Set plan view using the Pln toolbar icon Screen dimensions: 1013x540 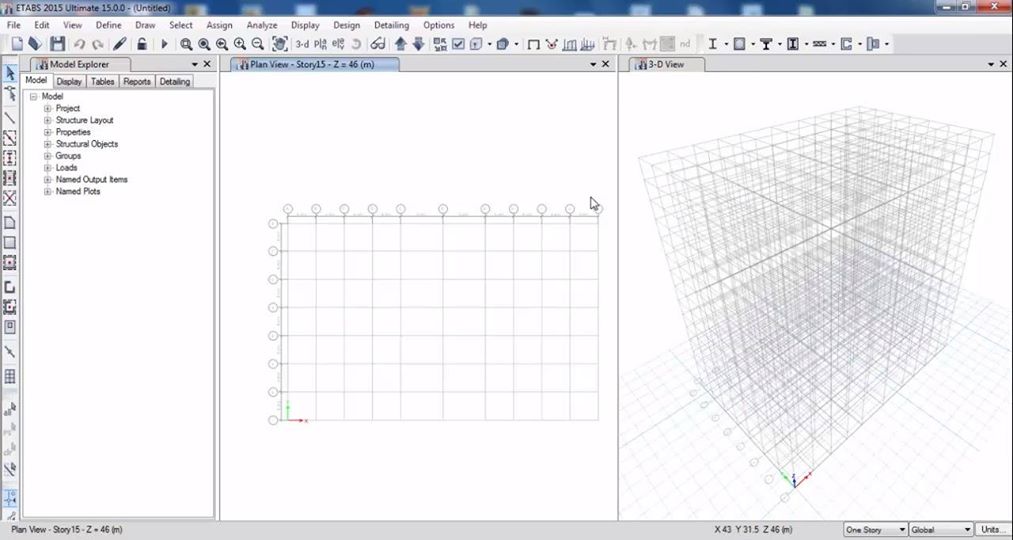[320, 44]
